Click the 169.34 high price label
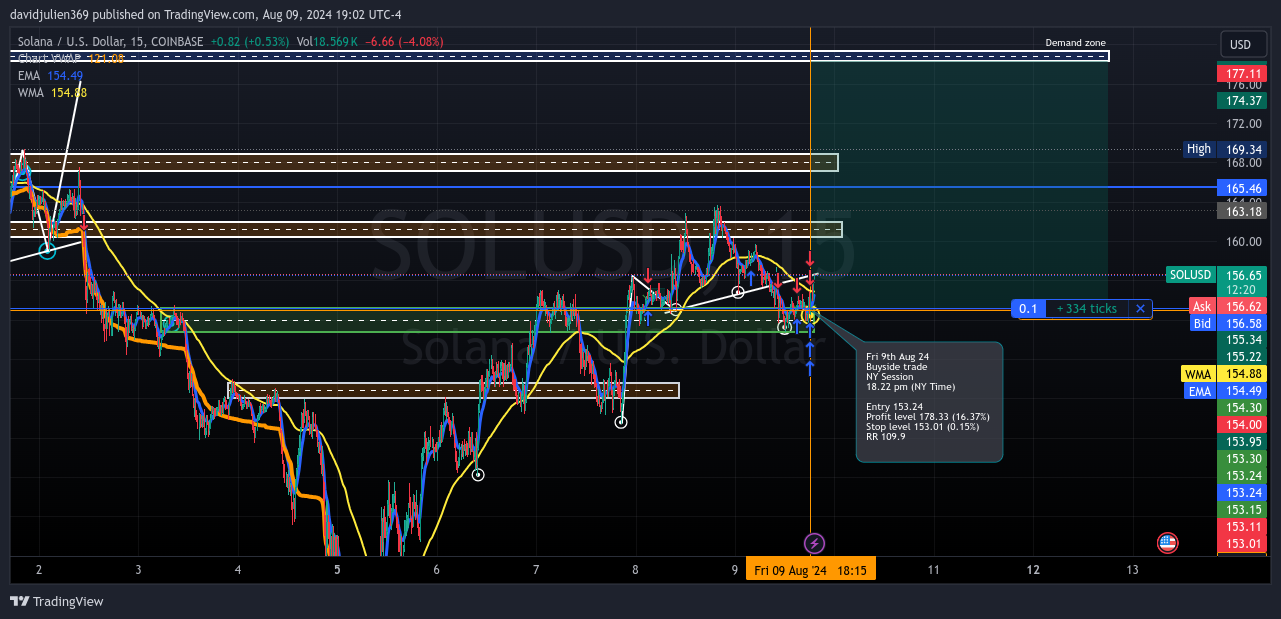This screenshot has width=1281, height=619. [1242, 149]
